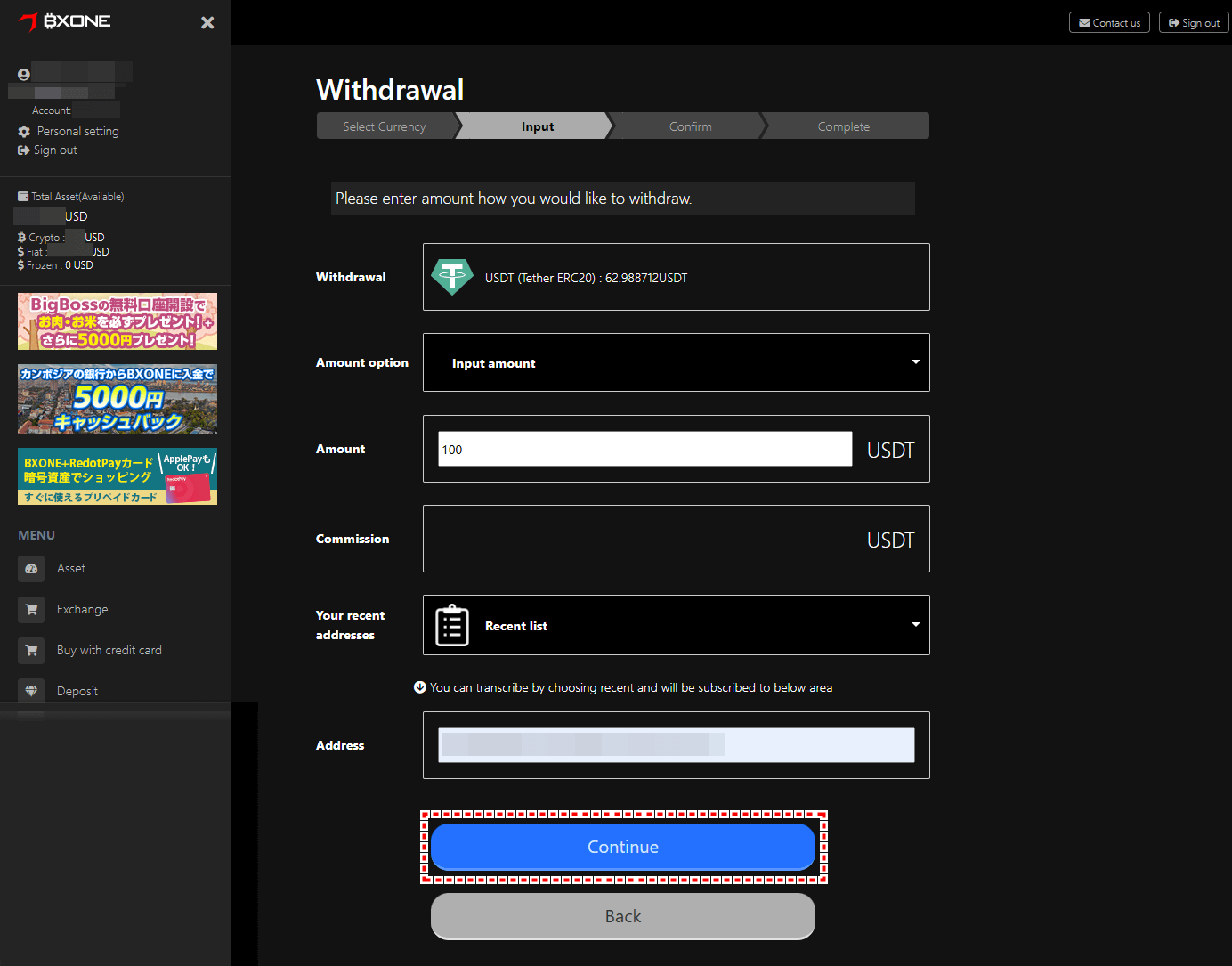This screenshot has width=1232, height=966.
Task: Open the BigBoss promotional banner
Action: coord(118,321)
